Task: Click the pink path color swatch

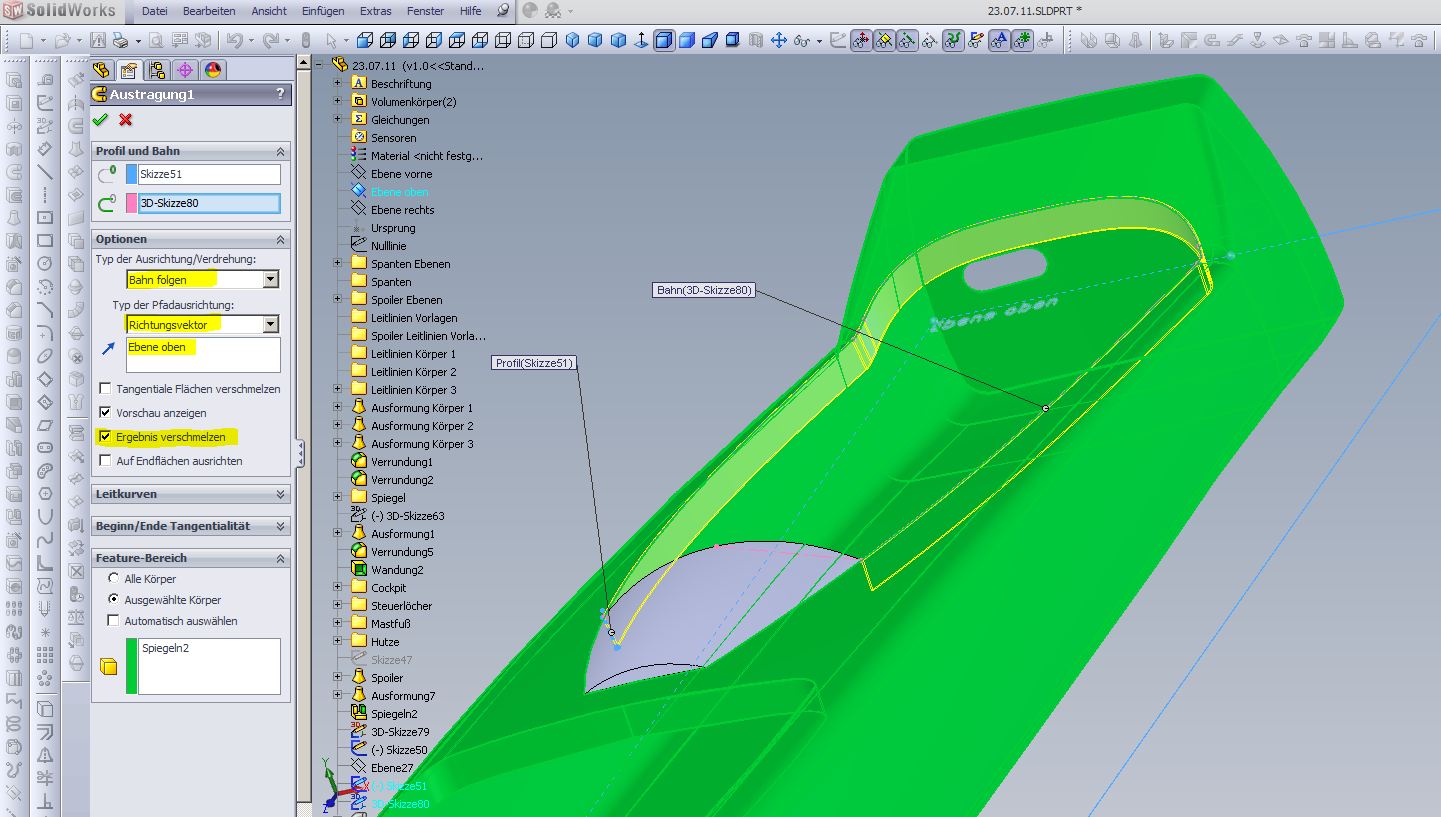Action: click(132, 204)
